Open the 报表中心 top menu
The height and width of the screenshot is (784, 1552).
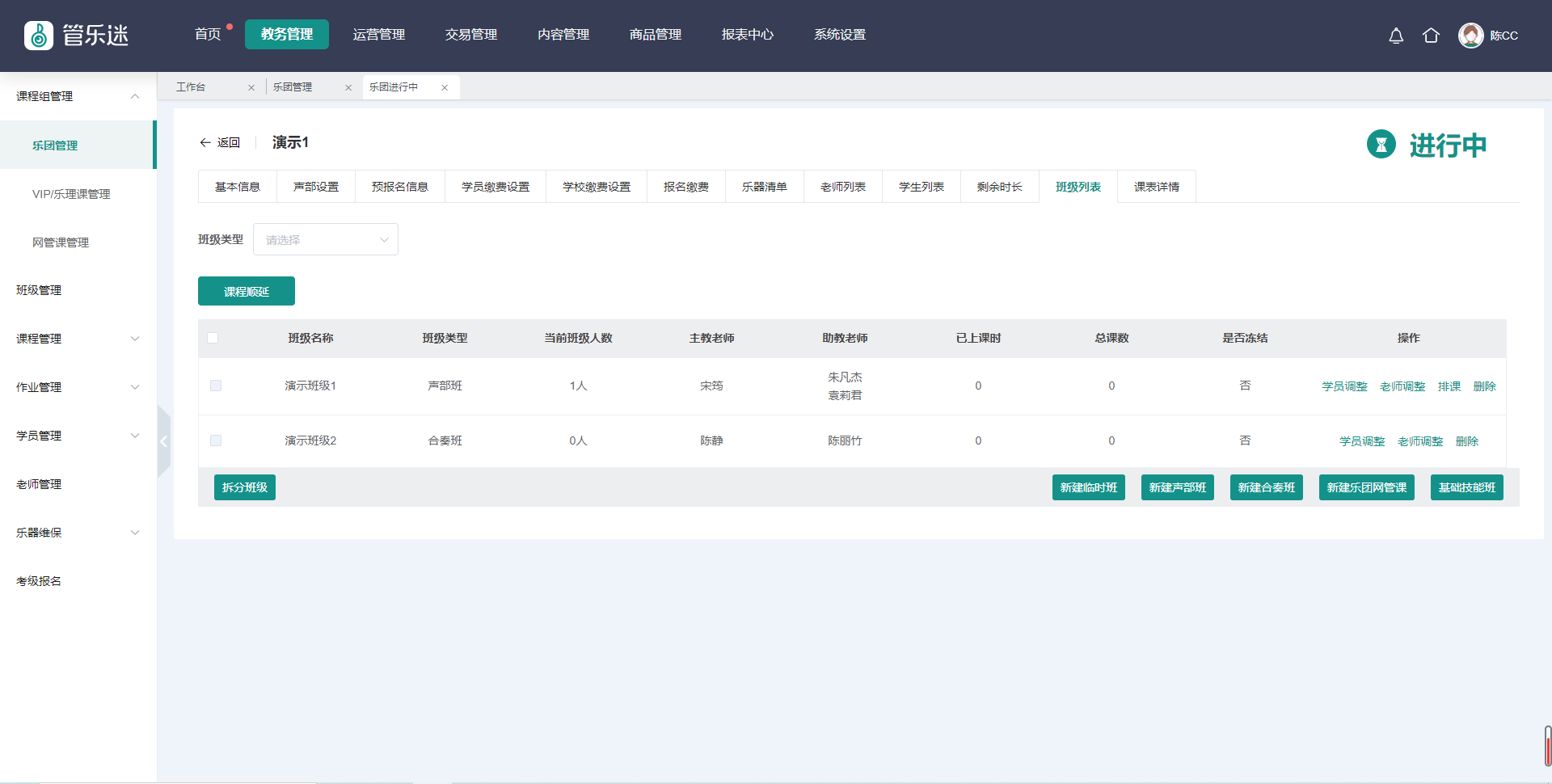747,35
